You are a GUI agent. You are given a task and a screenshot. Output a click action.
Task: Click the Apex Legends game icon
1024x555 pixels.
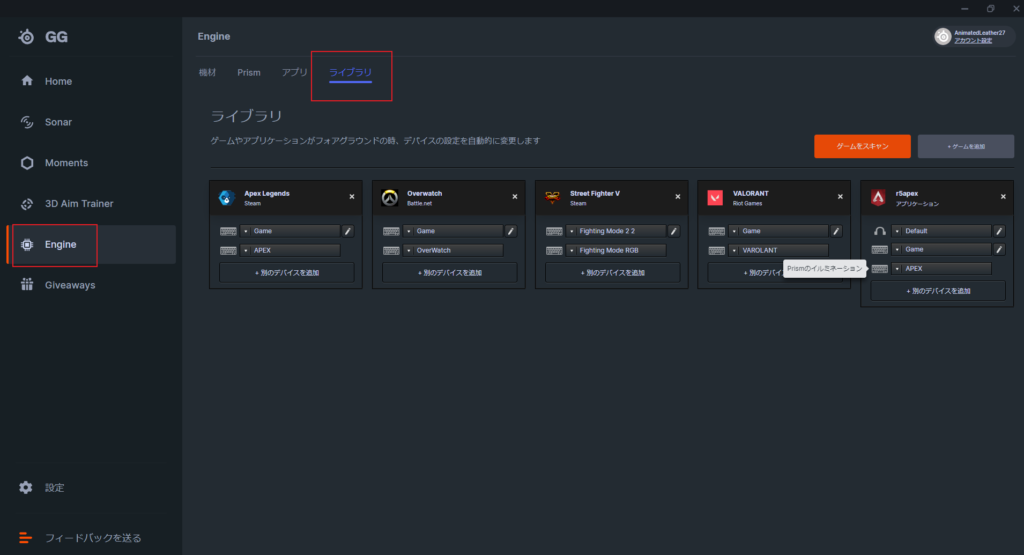(227, 197)
